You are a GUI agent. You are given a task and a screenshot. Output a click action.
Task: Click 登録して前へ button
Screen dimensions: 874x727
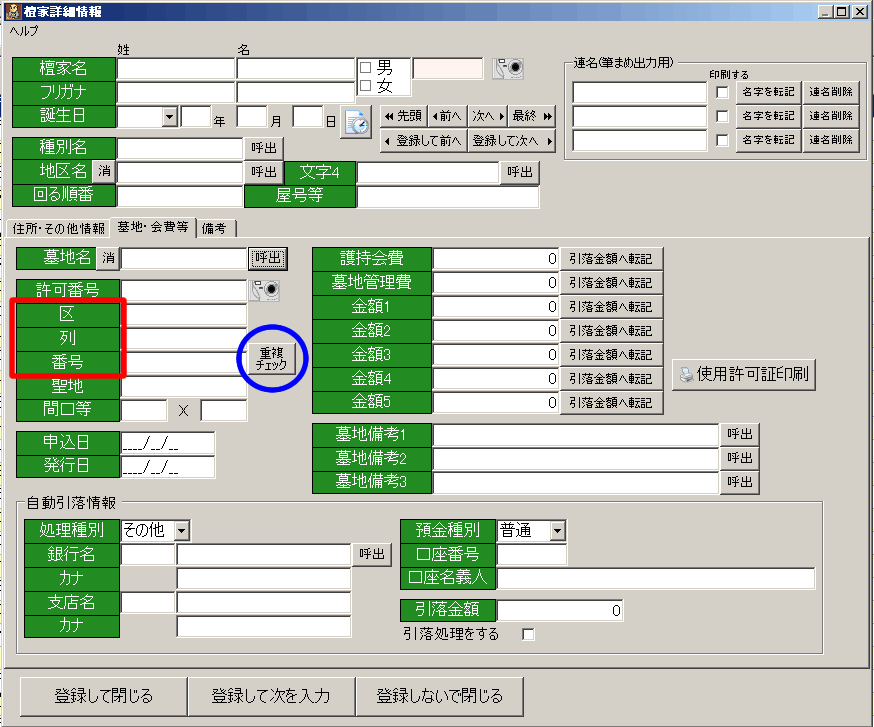[424, 141]
